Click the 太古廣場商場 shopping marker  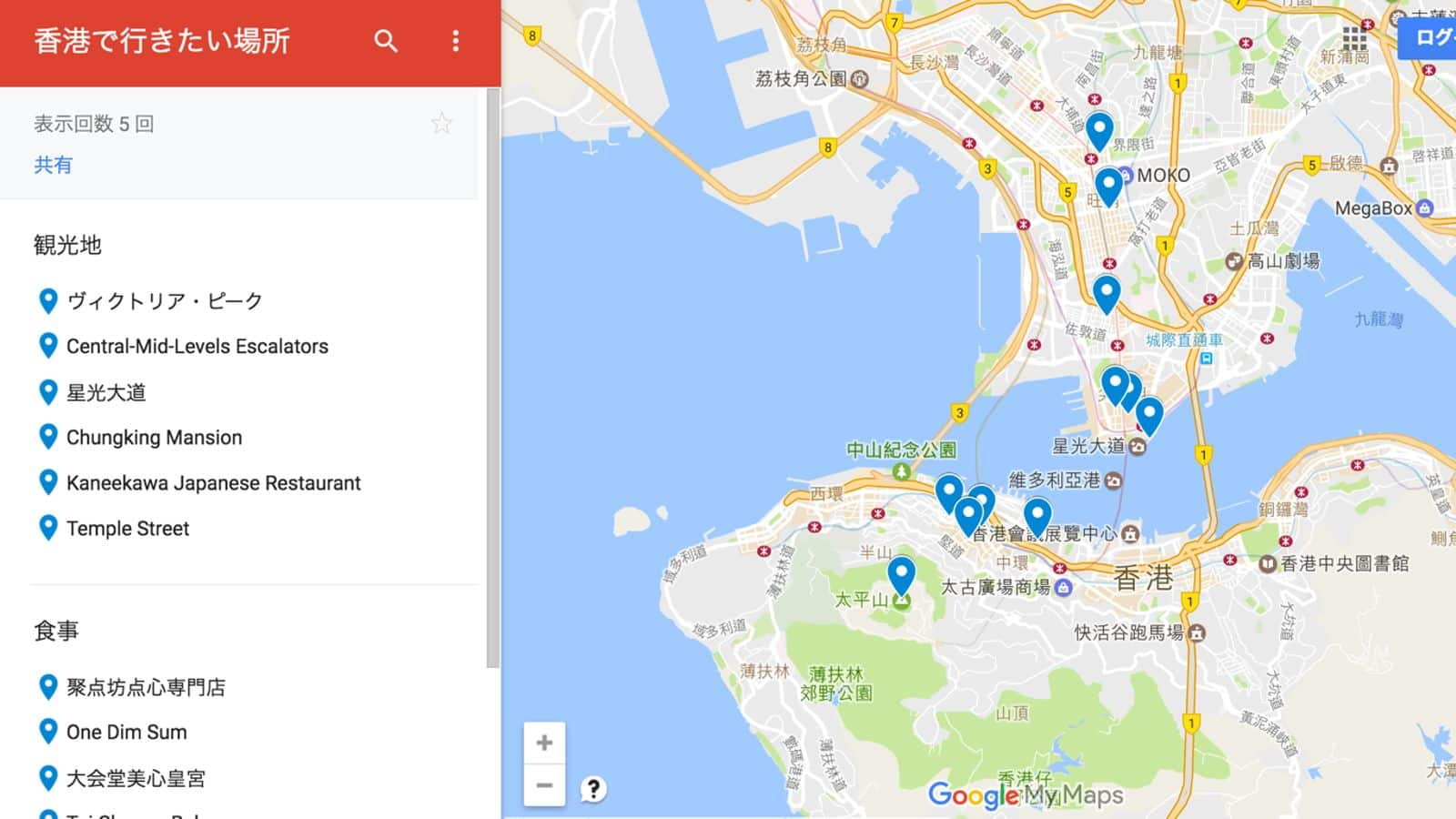coord(1063,588)
